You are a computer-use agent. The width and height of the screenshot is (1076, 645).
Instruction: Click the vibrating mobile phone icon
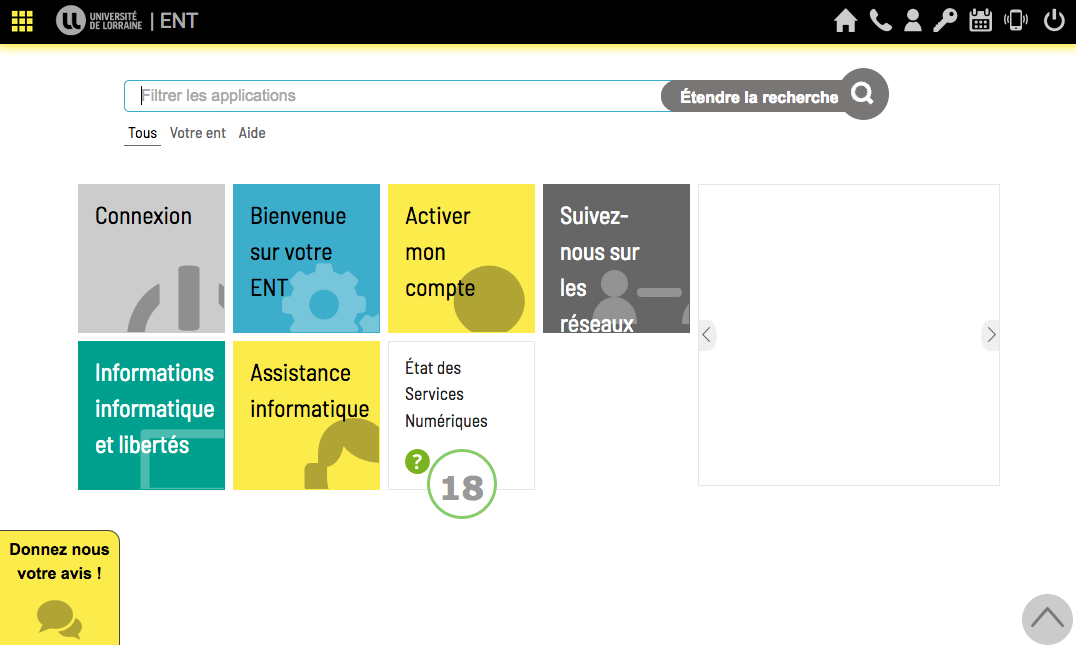[1016, 21]
